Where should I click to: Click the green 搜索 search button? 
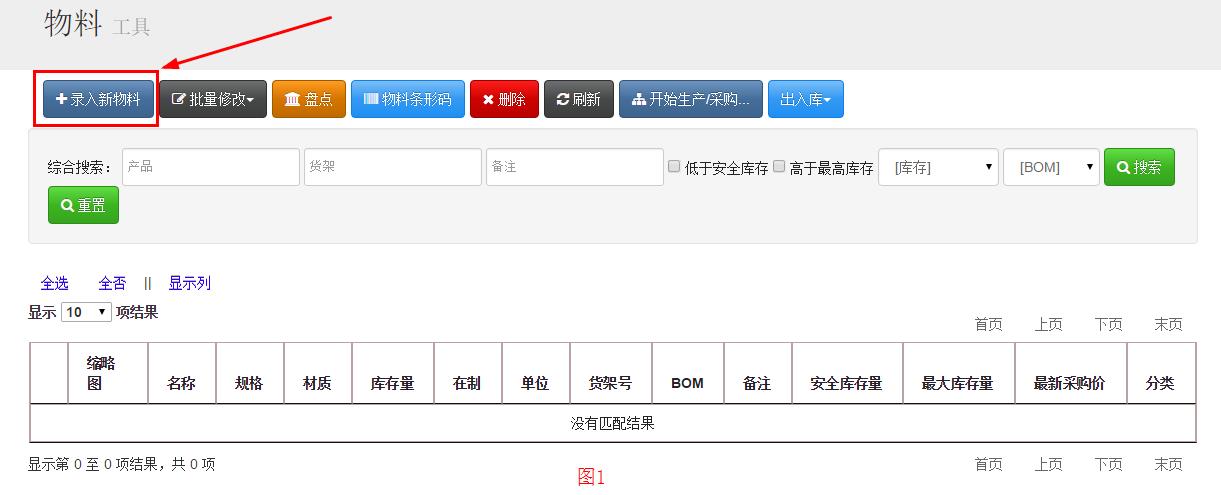point(1139,167)
